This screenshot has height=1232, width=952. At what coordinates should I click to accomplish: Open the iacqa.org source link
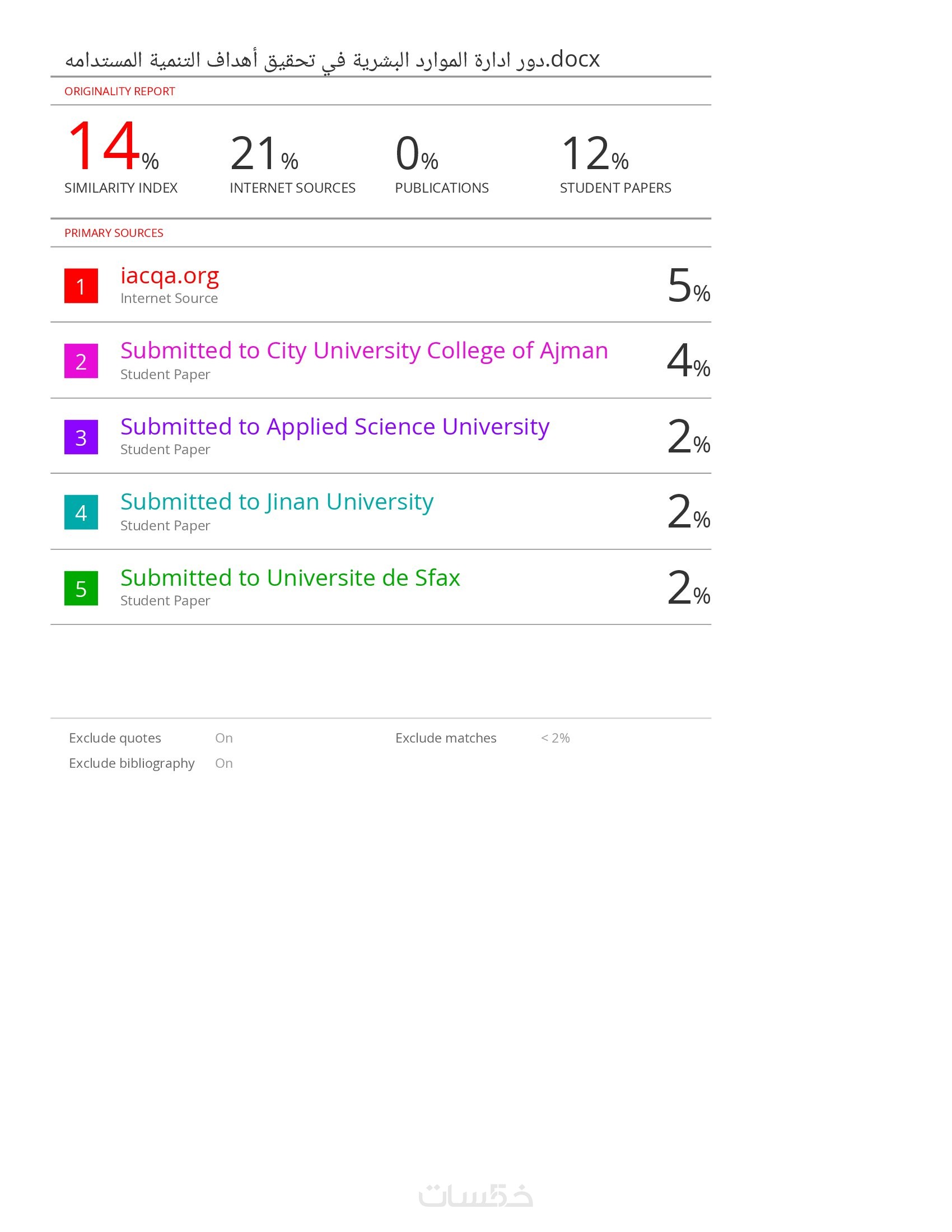[x=169, y=276]
